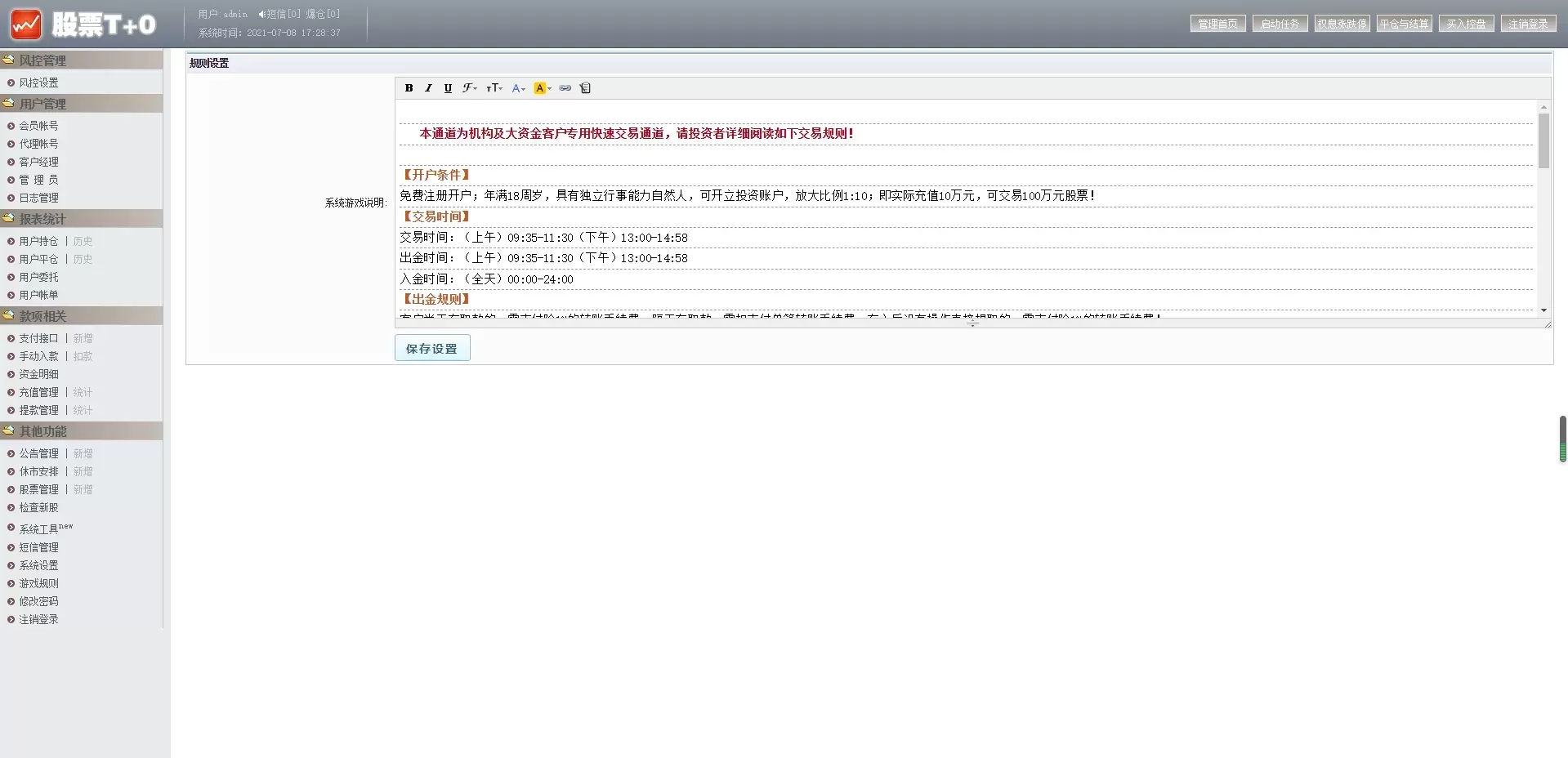The image size is (1568, 758).
Task: Click the paste clipboard icon in editor toolbar
Action: [x=585, y=88]
